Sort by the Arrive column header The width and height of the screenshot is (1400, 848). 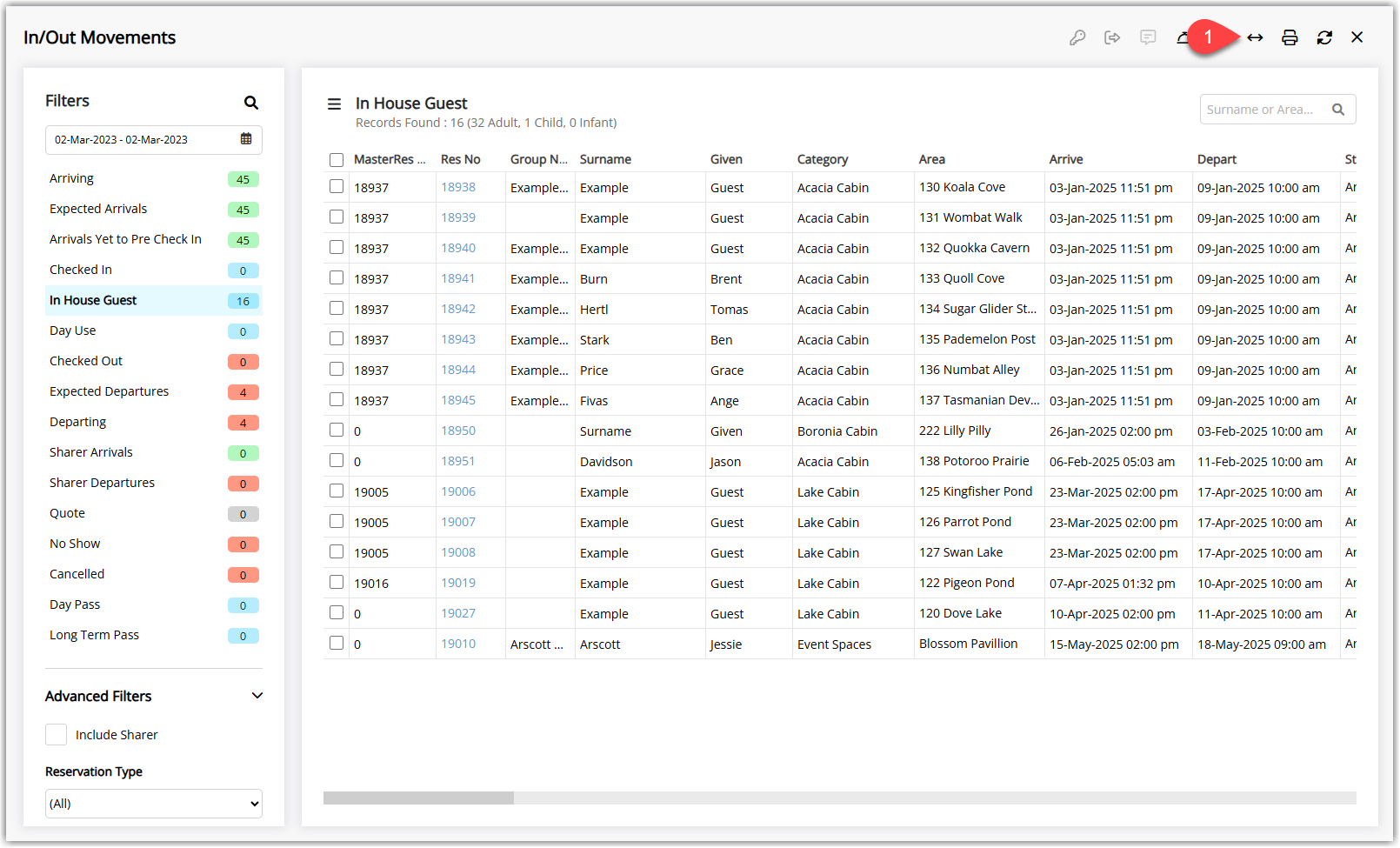(x=1066, y=159)
